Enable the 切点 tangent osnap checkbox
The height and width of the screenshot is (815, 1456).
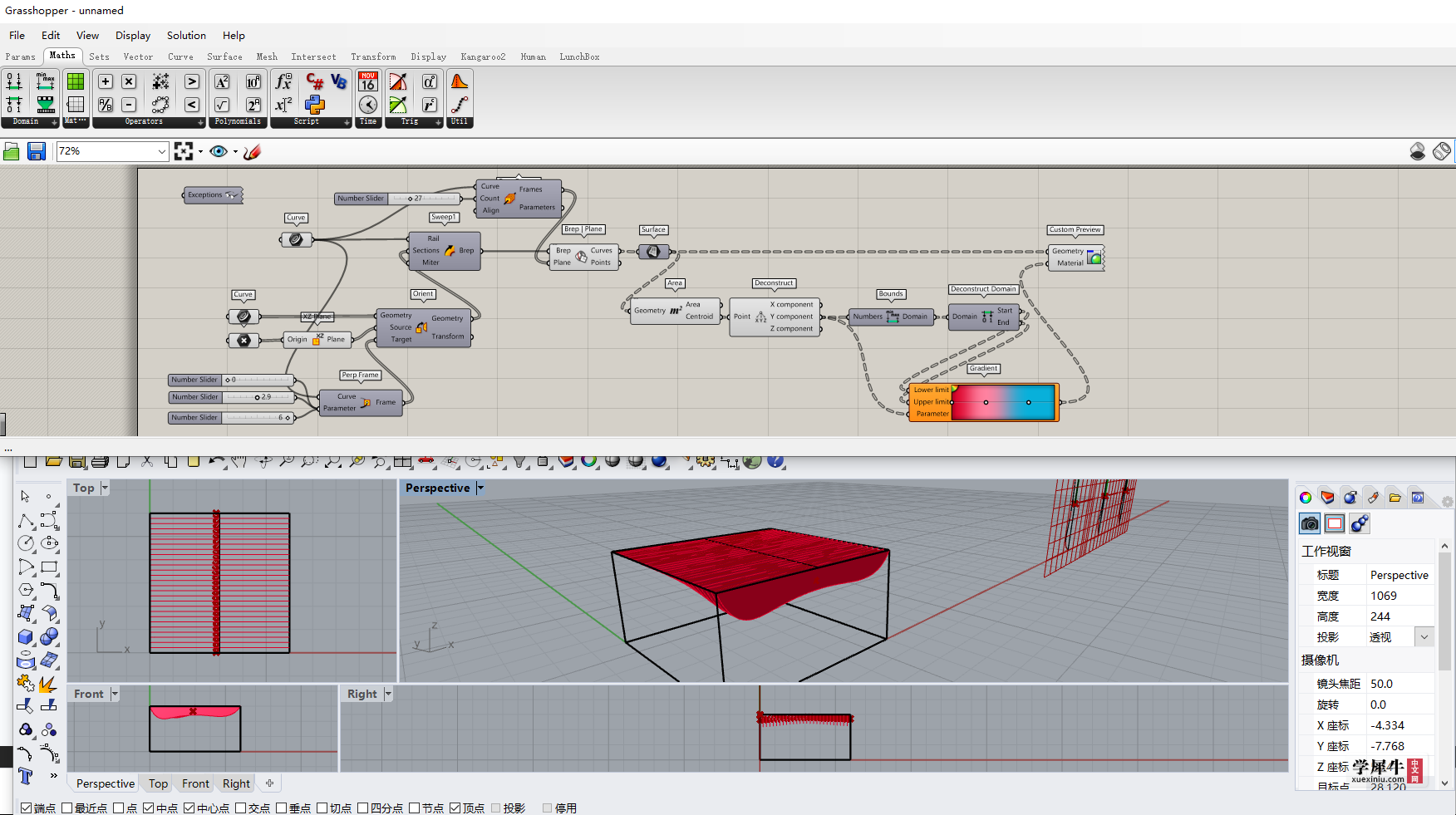click(x=322, y=808)
